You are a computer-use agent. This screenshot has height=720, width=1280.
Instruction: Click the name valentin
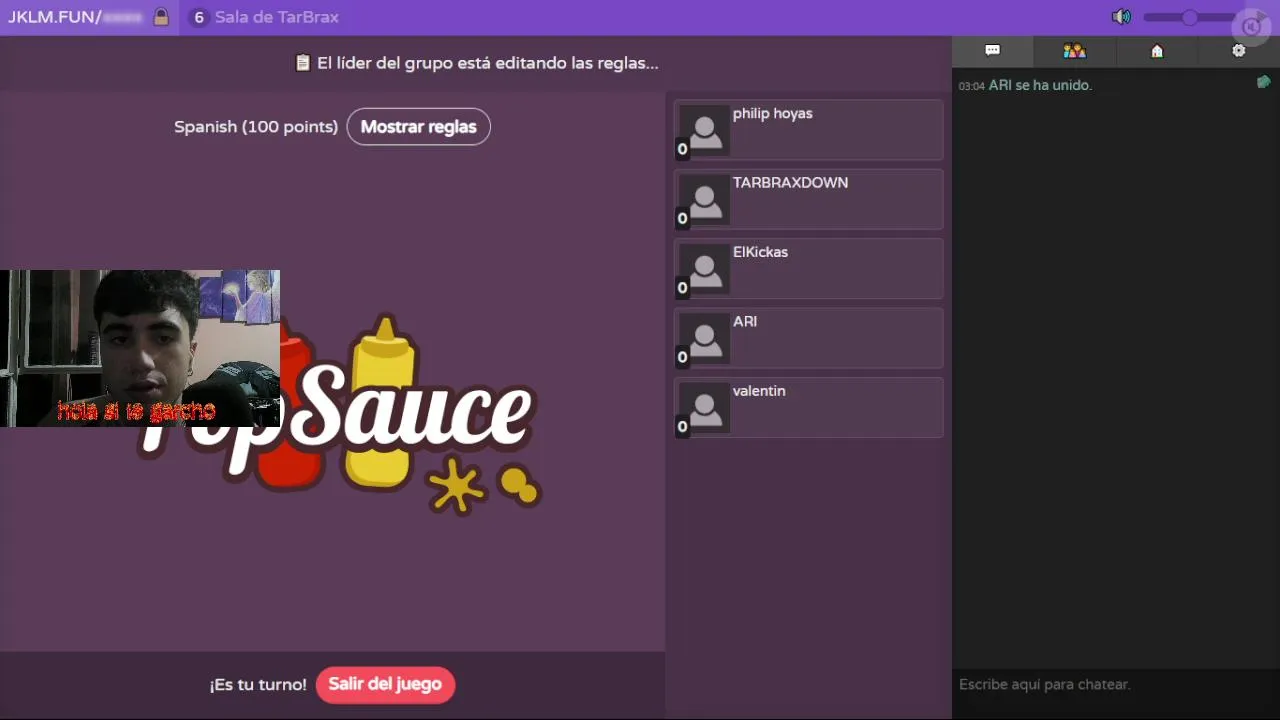(x=759, y=391)
